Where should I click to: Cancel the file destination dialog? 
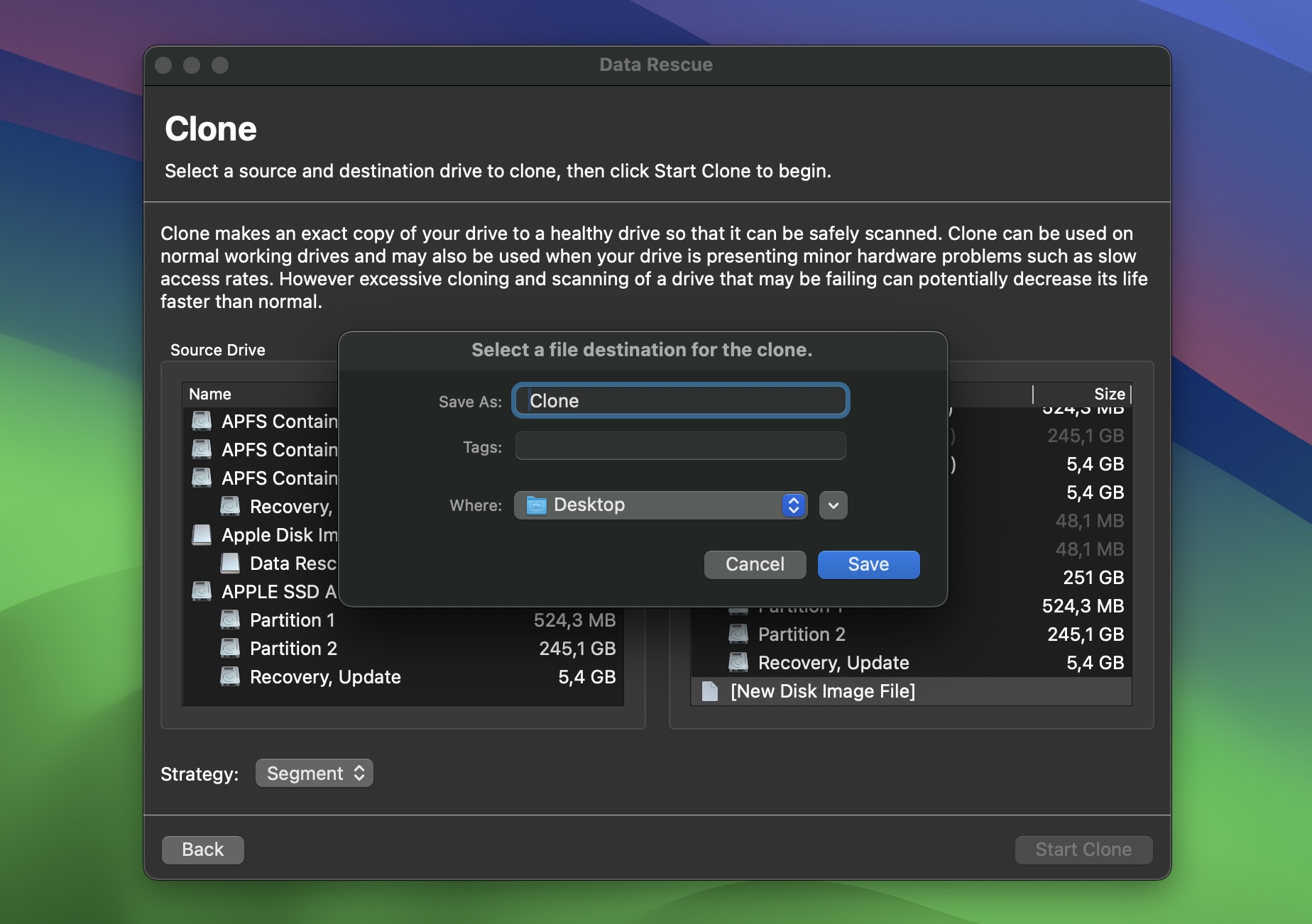[755, 564]
